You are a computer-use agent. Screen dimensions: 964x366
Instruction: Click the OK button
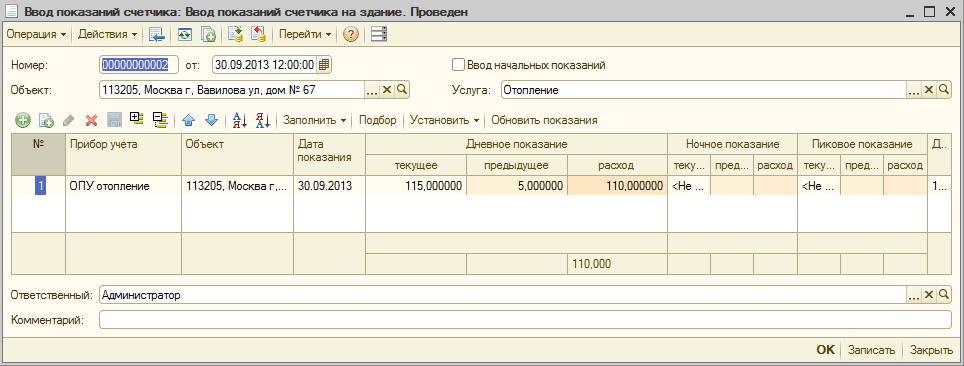(x=826, y=350)
